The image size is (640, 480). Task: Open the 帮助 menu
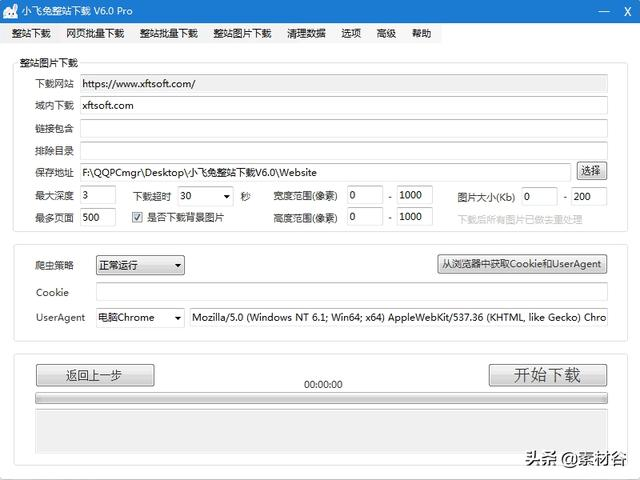coord(421,33)
